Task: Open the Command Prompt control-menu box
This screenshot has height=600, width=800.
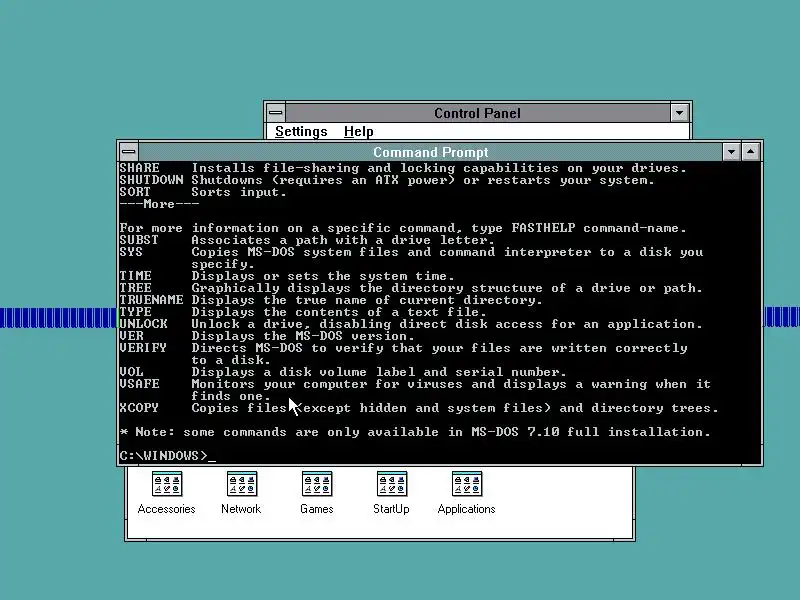Action: tap(129, 152)
